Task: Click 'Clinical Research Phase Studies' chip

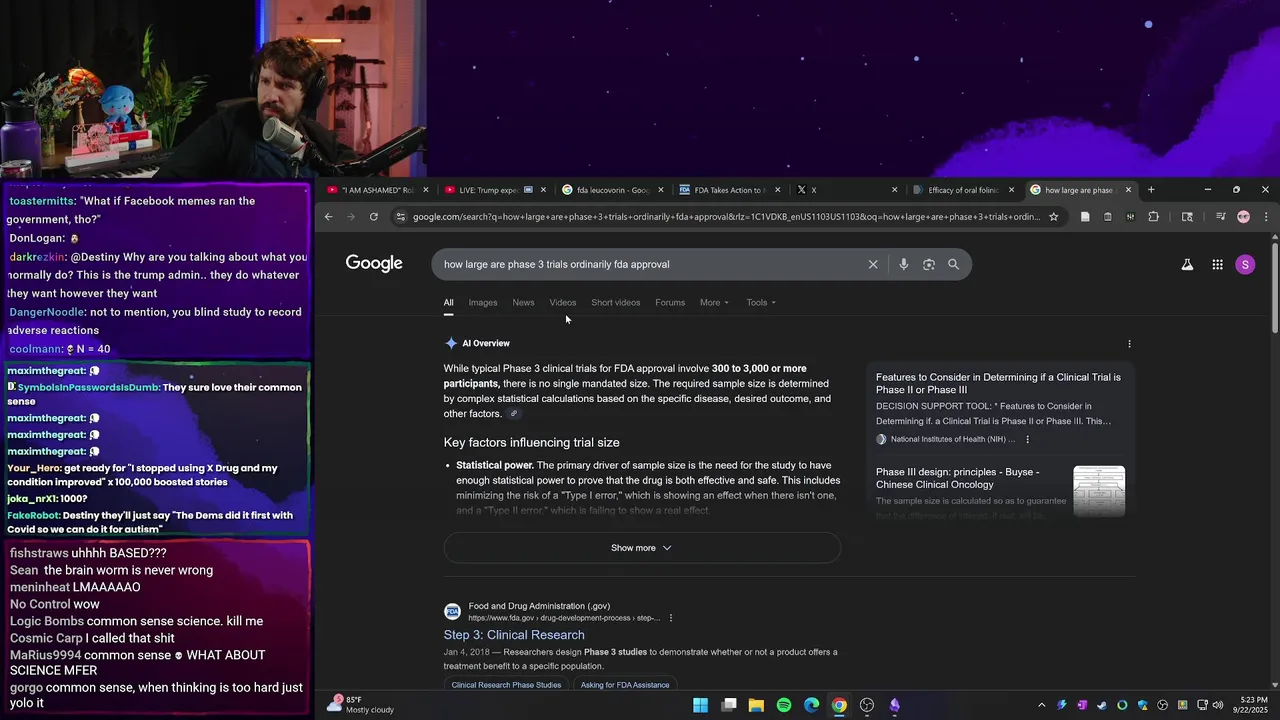Action: click(x=506, y=685)
